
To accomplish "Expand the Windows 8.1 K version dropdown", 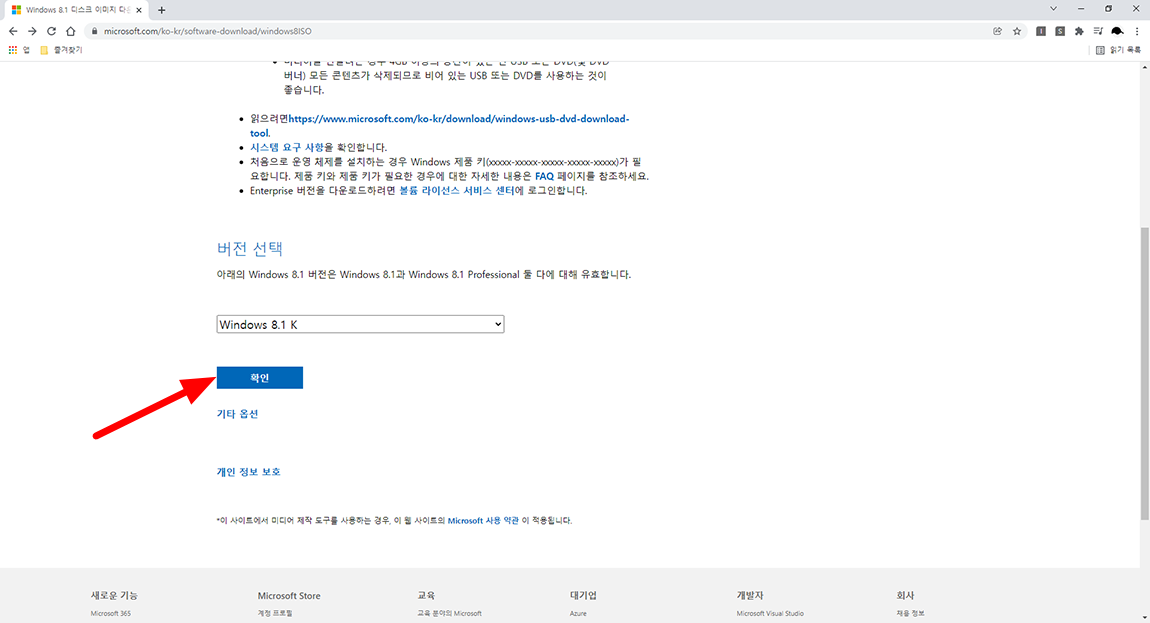I will click(x=360, y=324).
